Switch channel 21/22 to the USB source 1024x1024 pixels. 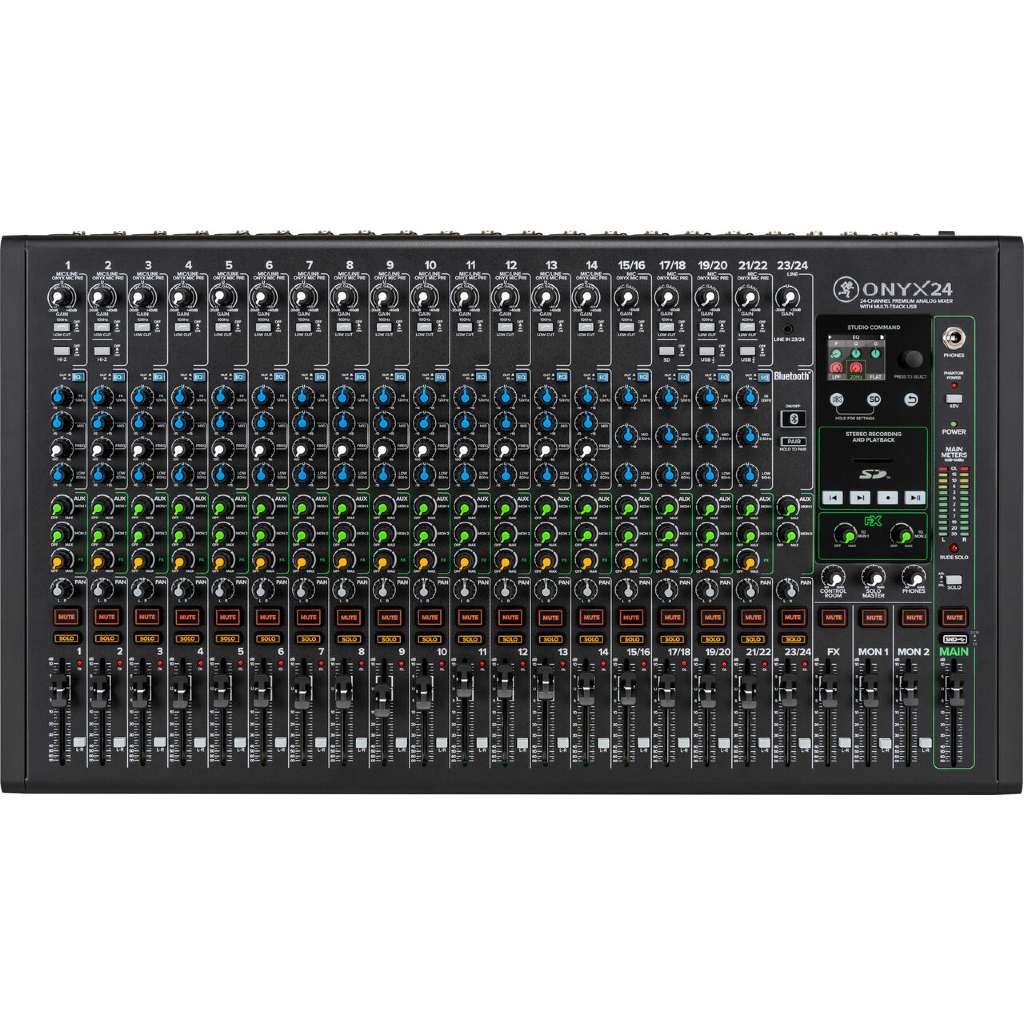(x=747, y=350)
